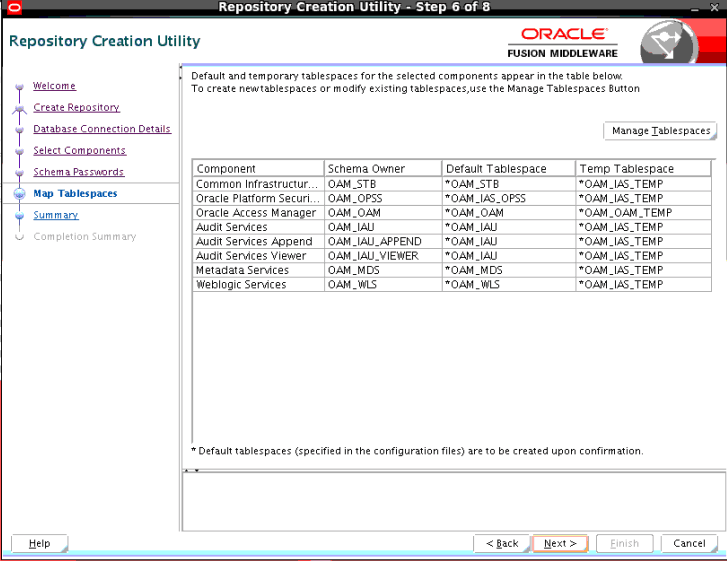Screen dimensions: 727x561
Task: Open the Manage Tablespaces dialog
Action: (660, 131)
